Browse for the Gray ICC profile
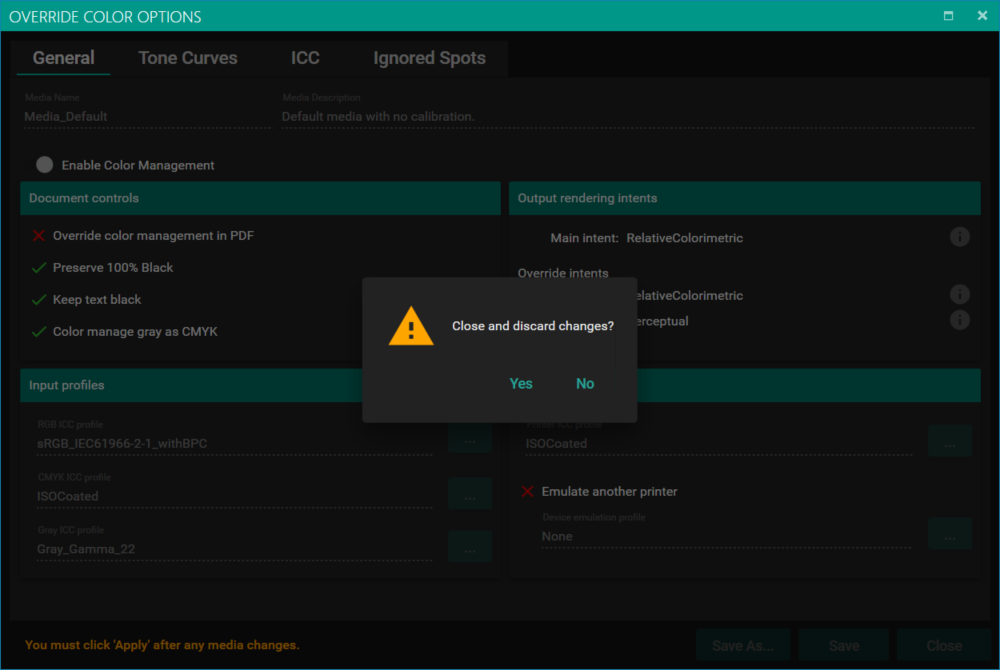This screenshot has height=670, width=1000. pyautogui.click(x=469, y=546)
